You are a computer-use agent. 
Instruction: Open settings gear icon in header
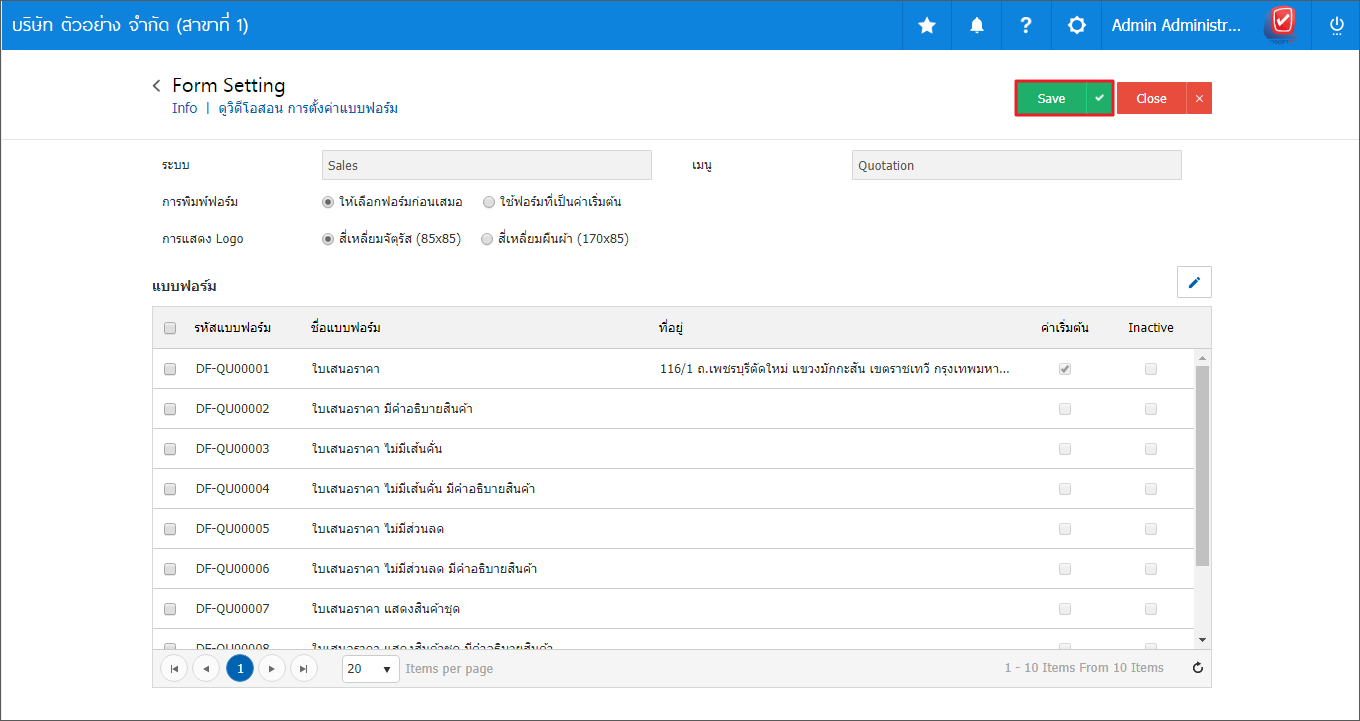tap(1077, 26)
